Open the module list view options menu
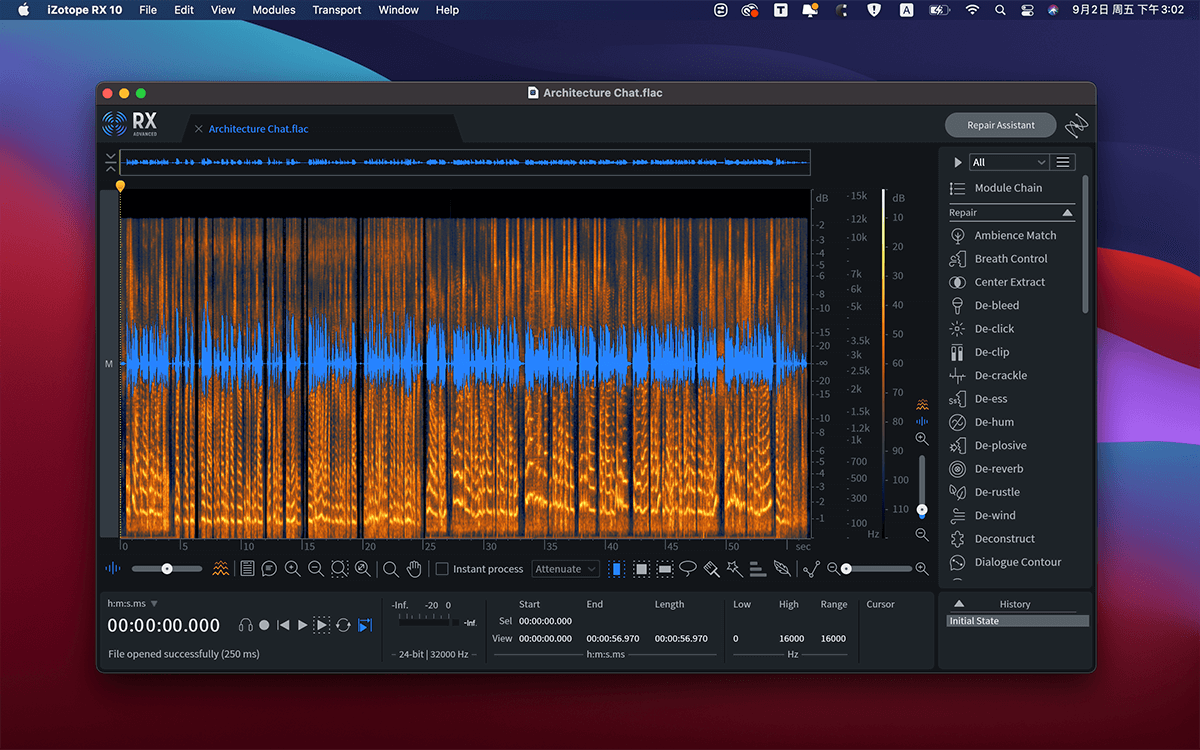The width and height of the screenshot is (1200, 750). point(1063,162)
